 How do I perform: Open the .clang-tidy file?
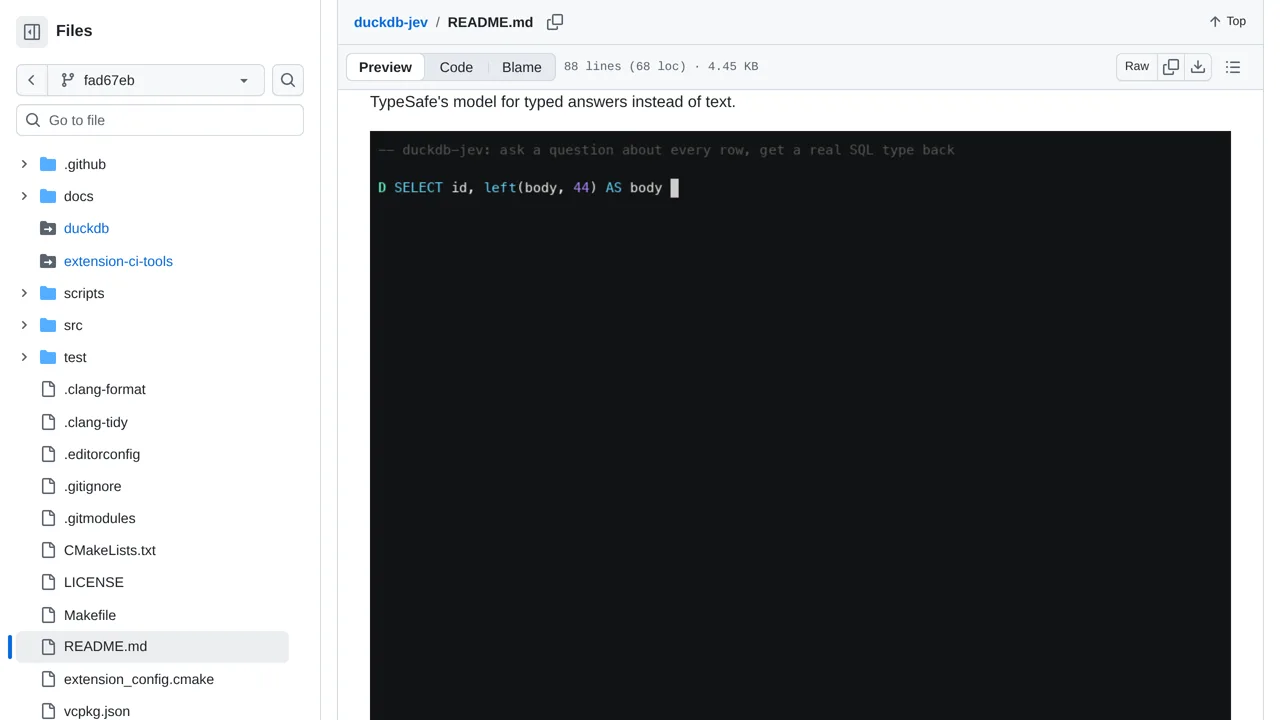[96, 422]
